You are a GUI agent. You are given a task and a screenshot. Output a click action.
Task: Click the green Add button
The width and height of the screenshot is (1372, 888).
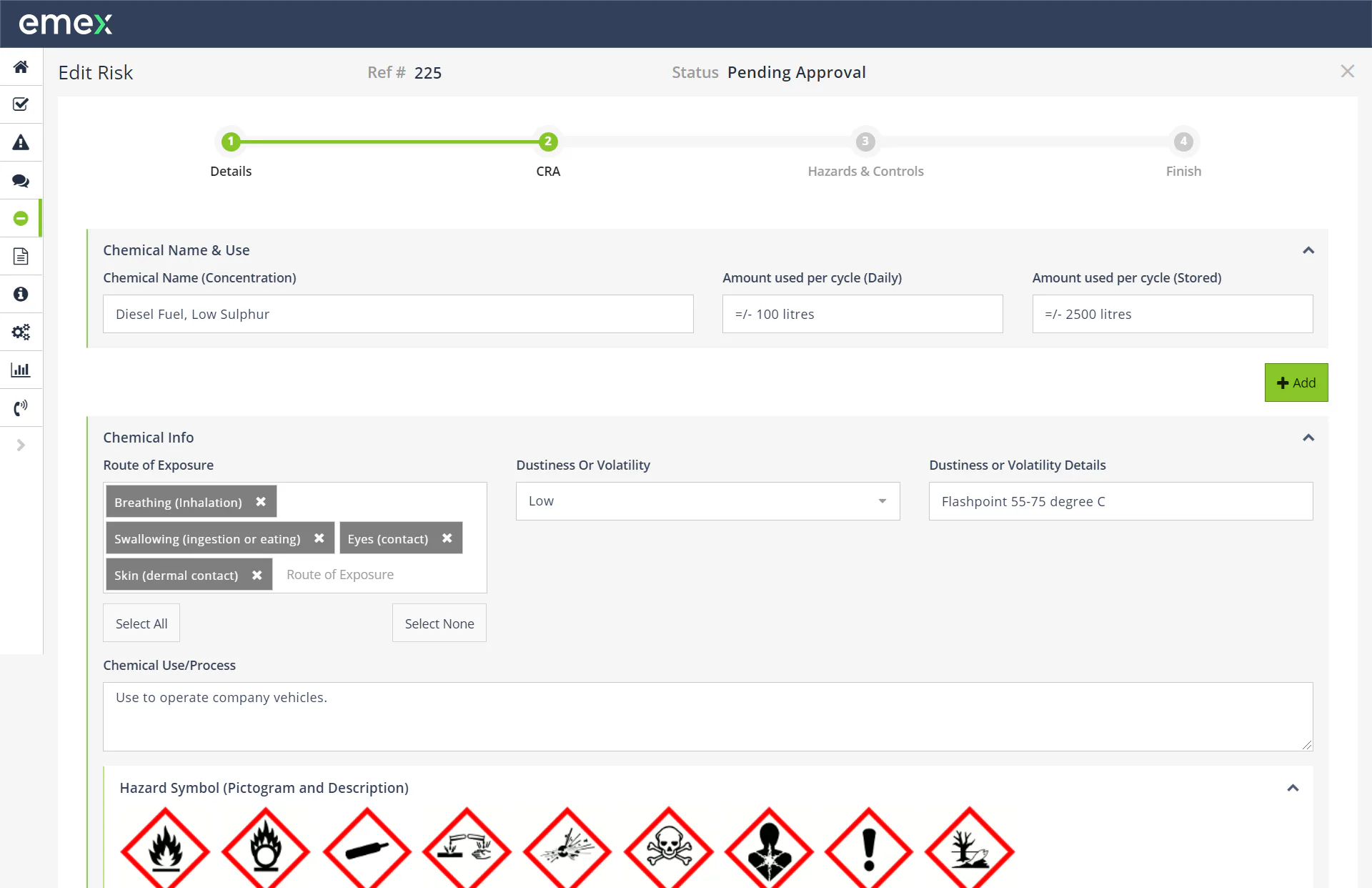tap(1296, 382)
